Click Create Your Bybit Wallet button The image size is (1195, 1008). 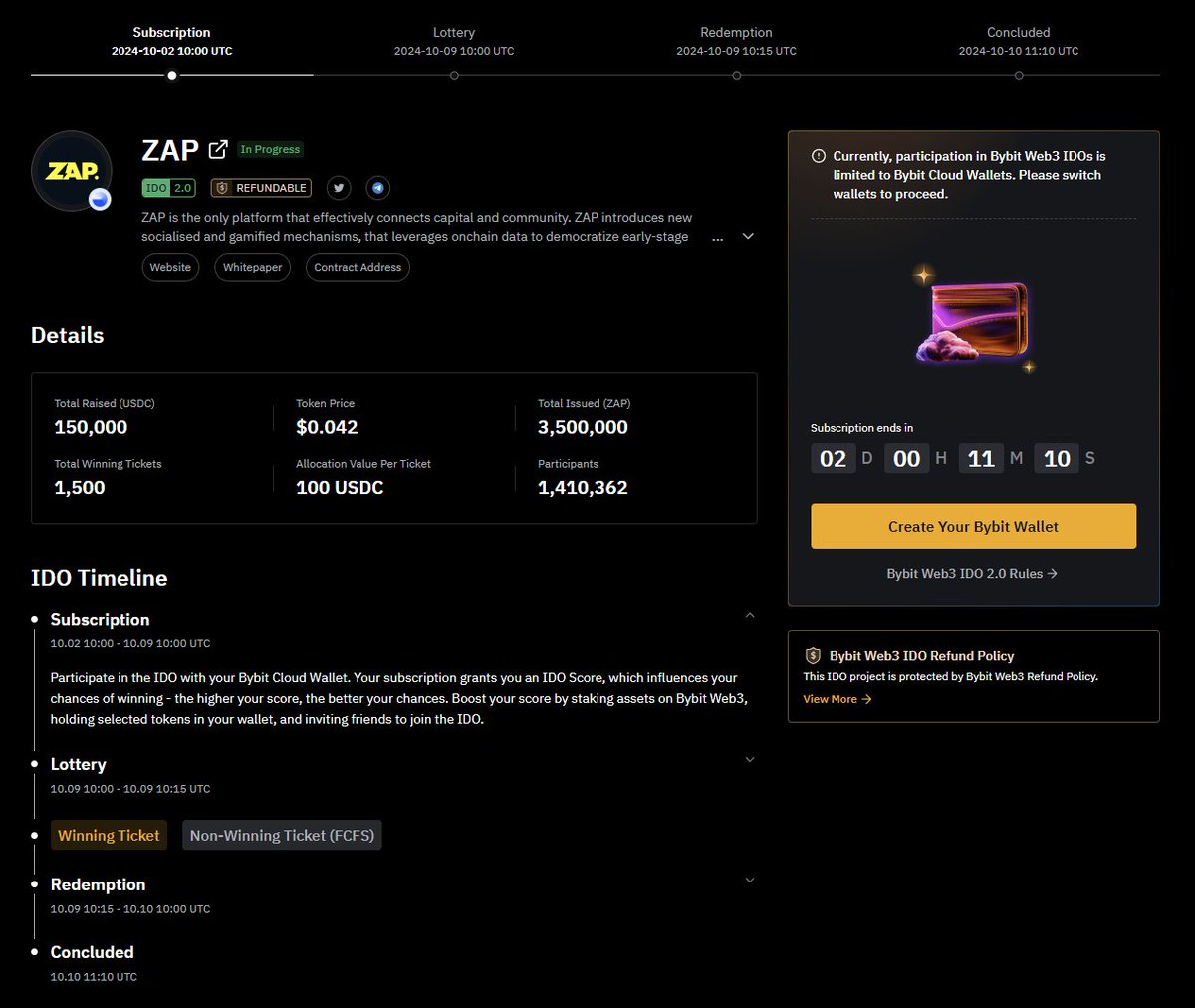click(x=973, y=526)
